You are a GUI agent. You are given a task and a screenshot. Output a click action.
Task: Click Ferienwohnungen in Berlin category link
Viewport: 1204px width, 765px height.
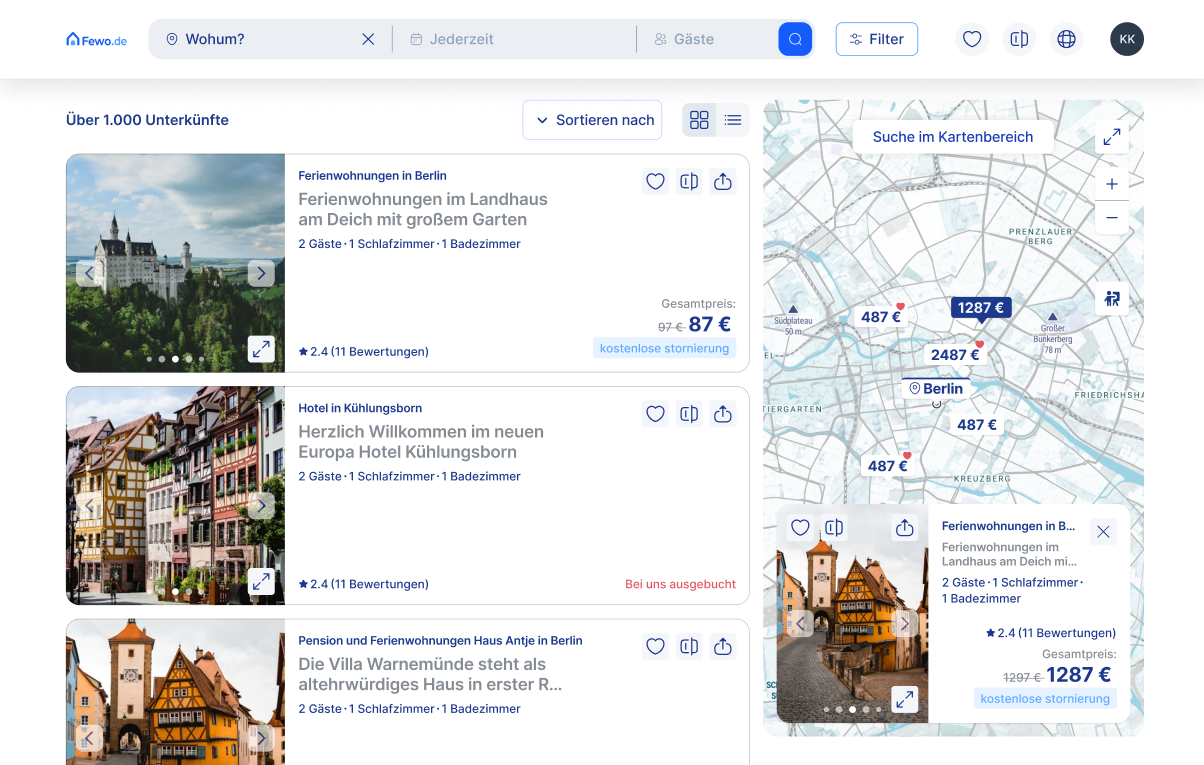click(x=372, y=176)
